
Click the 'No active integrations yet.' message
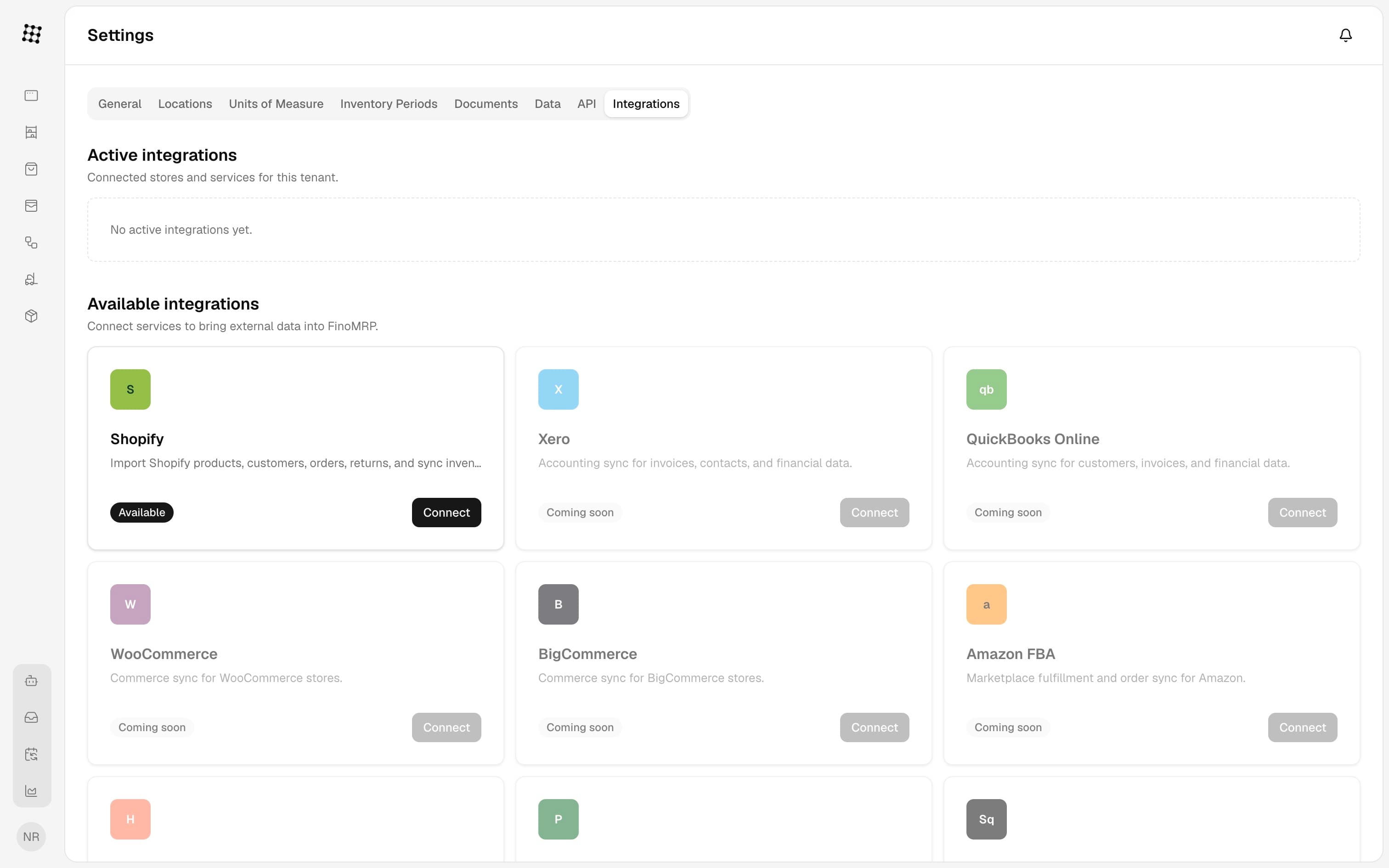pyautogui.click(x=181, y=230)
